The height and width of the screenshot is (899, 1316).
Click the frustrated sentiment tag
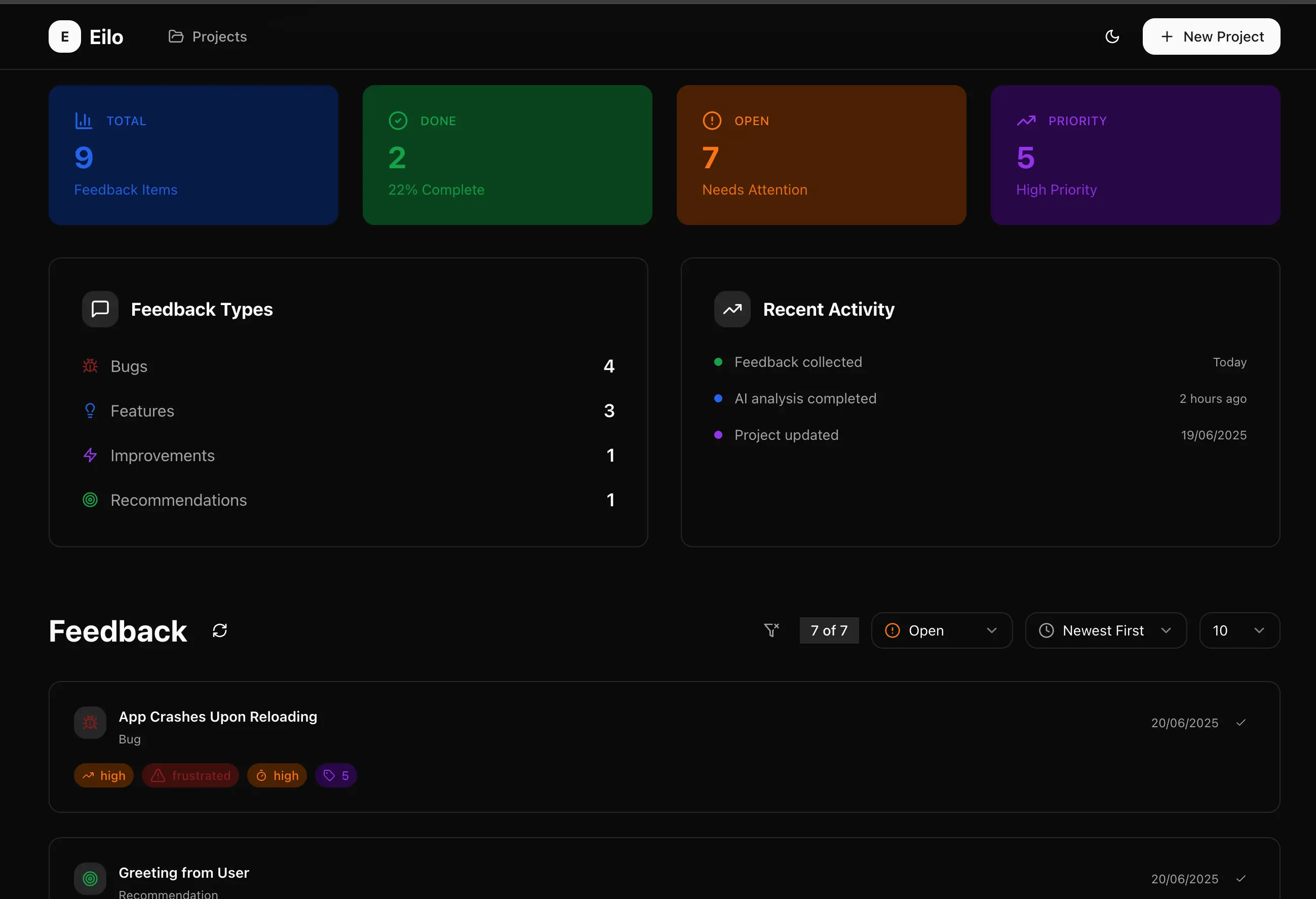tap(190, 775)
